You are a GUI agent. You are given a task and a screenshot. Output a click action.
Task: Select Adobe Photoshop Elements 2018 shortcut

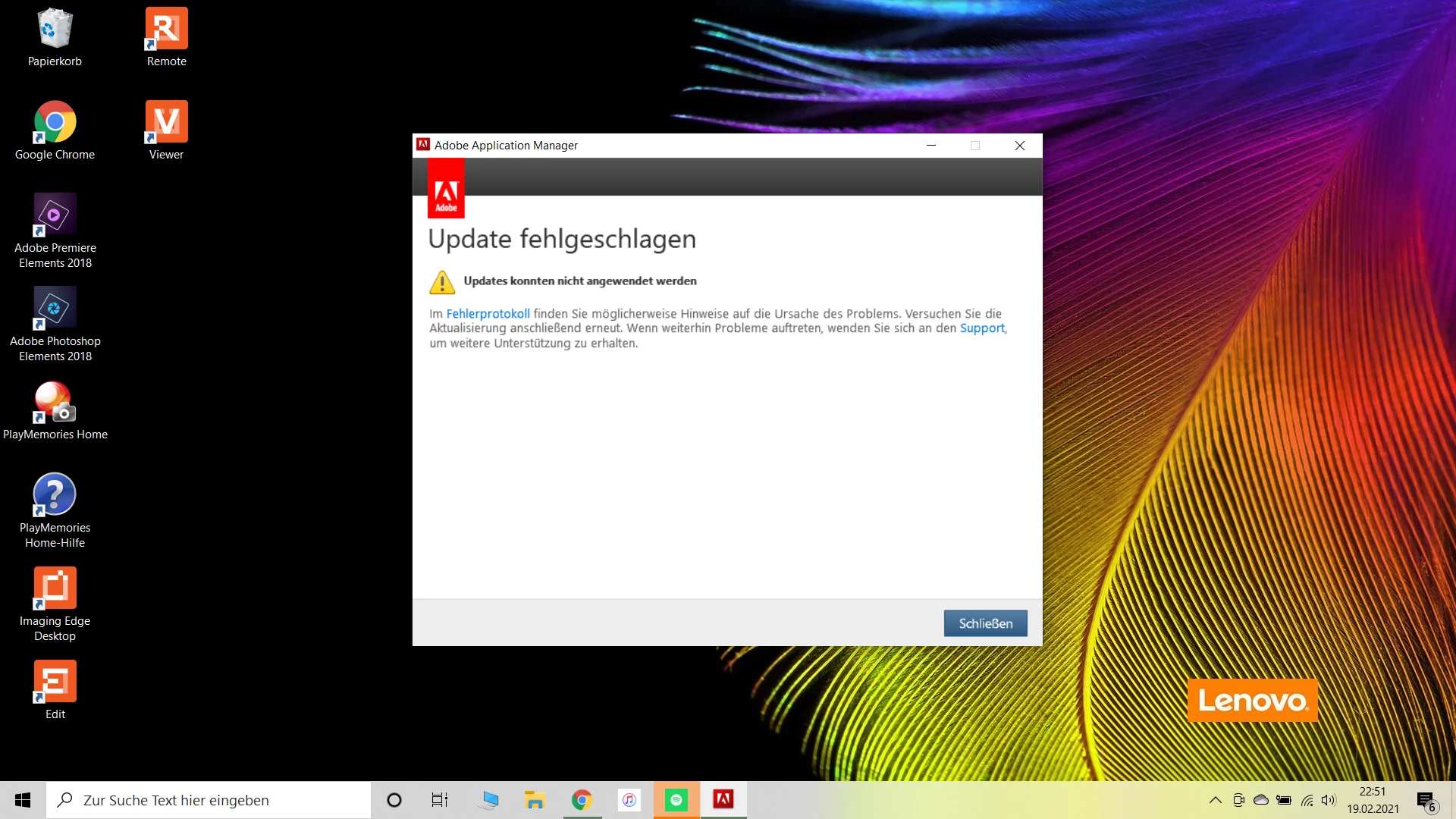click(55, 325)
